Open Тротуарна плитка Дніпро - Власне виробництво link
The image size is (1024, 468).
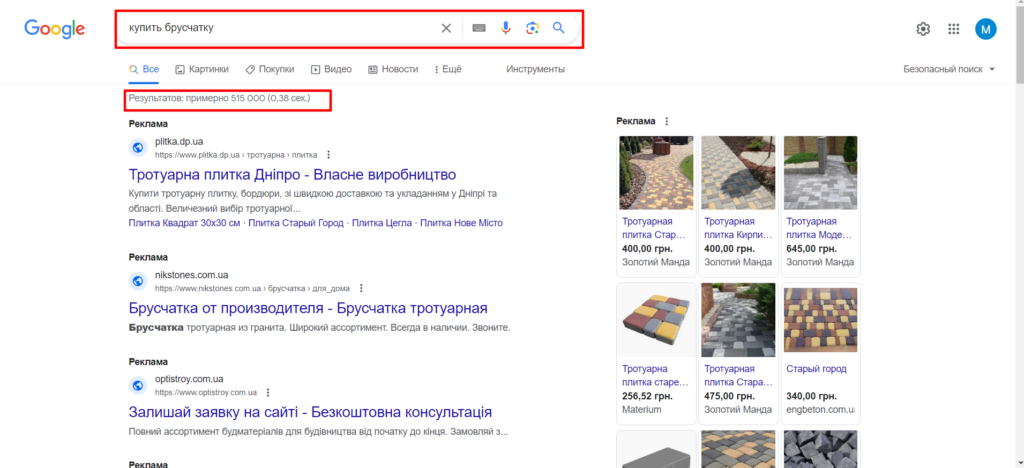tap(293, 175)
